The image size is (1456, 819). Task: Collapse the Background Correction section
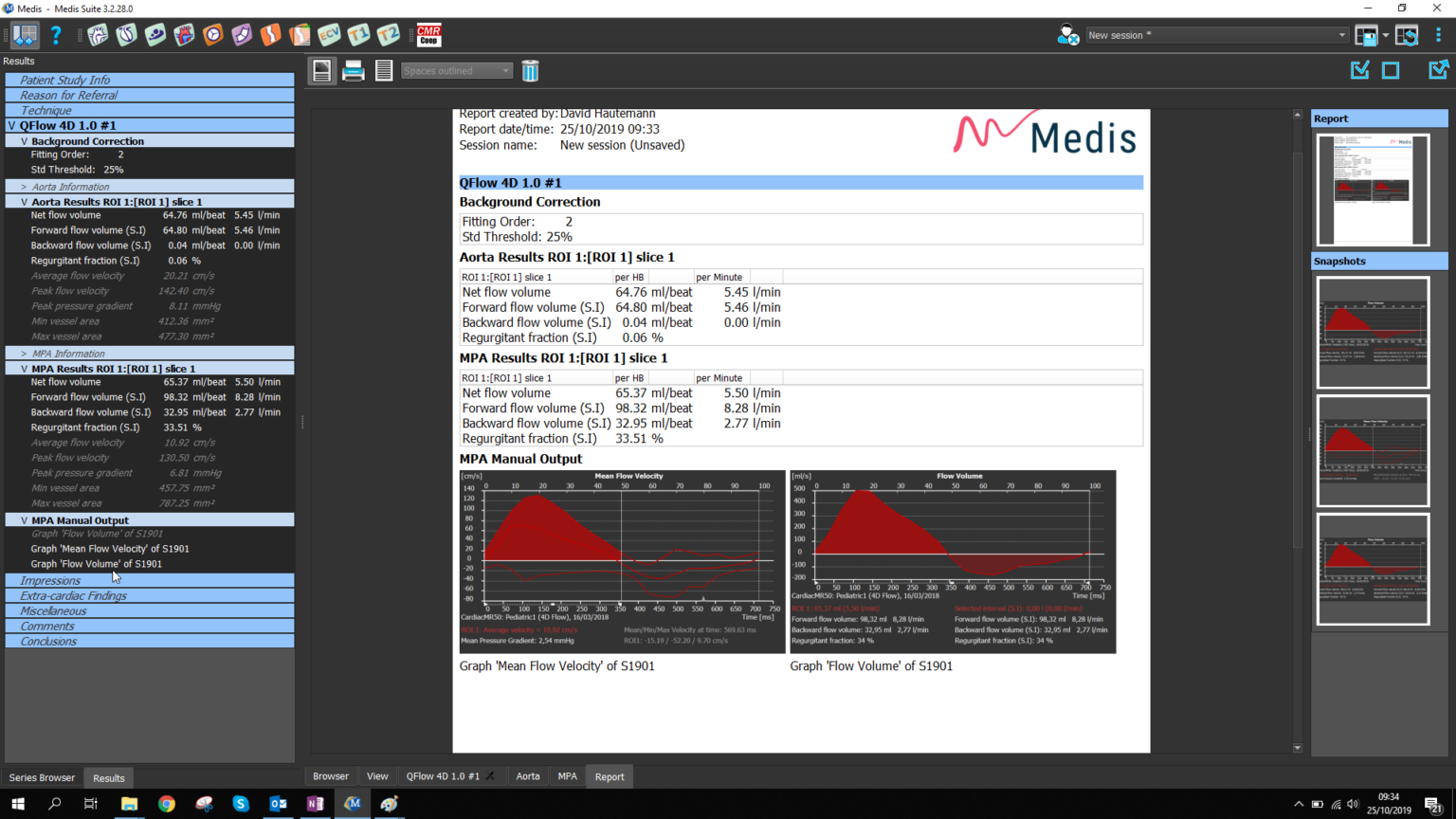click(22, 140)
